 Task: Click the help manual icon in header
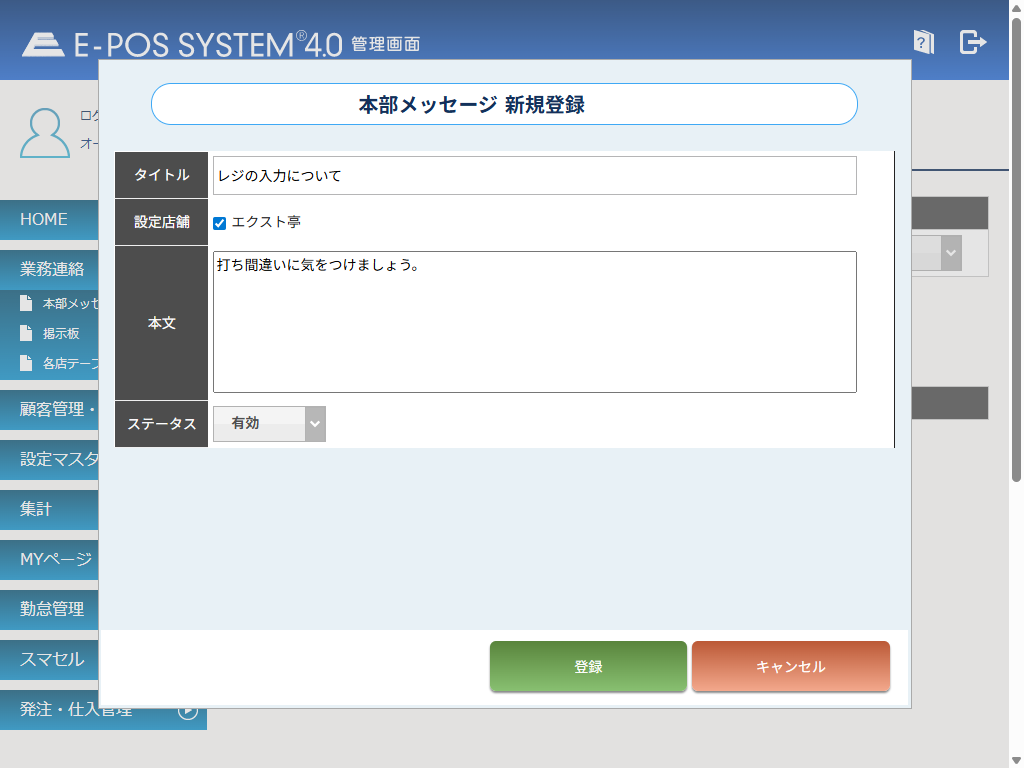point(923,42)
